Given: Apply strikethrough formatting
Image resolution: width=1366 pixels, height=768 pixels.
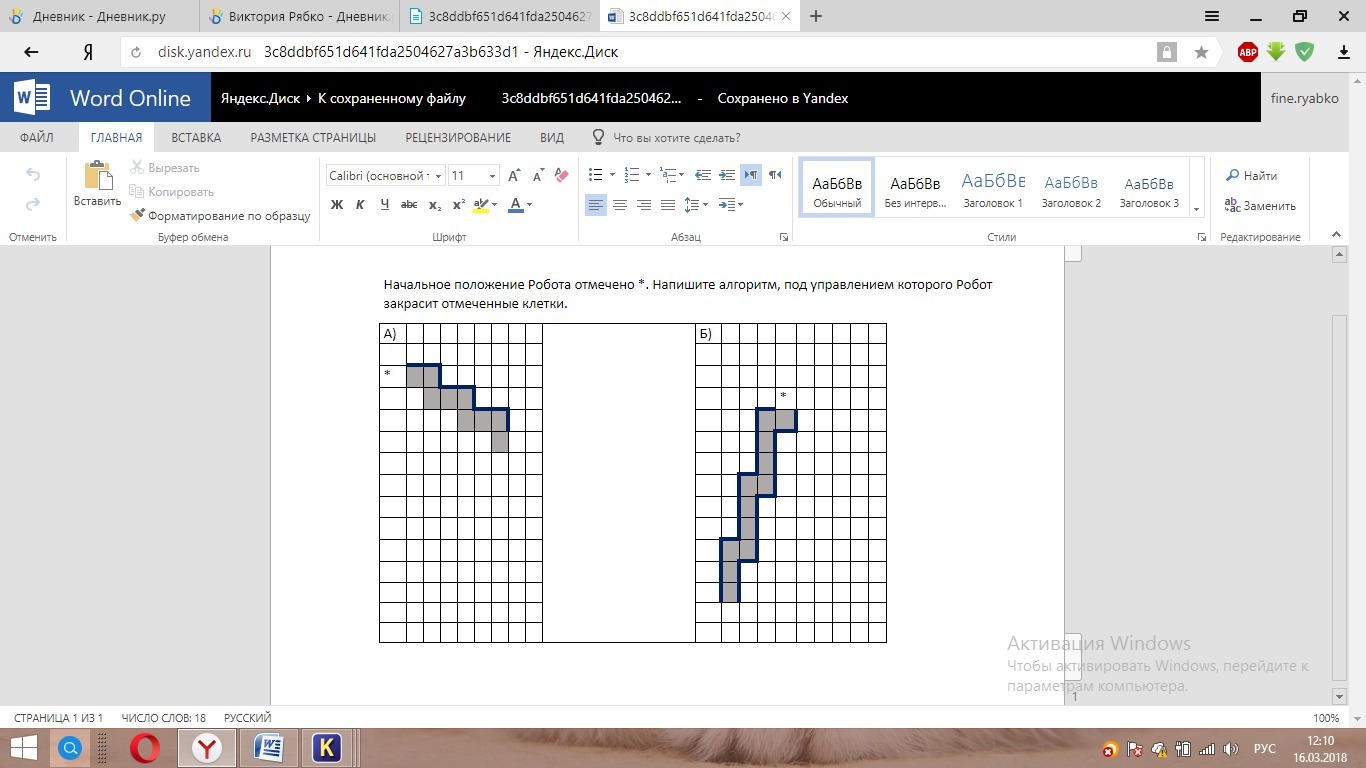Looking at the screenshot, I should (408, 205).
